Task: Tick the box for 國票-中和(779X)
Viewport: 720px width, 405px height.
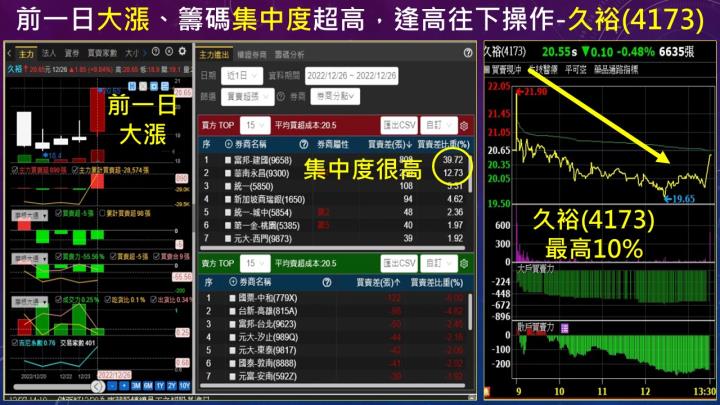Action: click(x=232, y=298)
